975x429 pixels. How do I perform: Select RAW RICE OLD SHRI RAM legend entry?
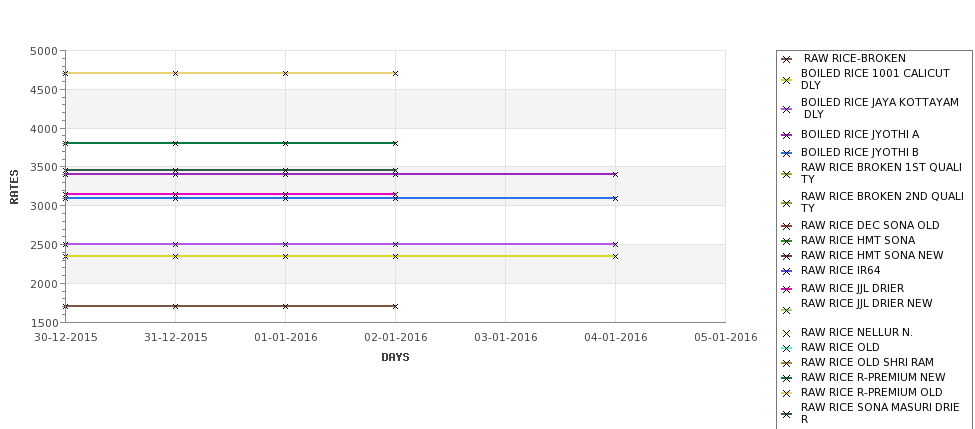pos(867,362)
